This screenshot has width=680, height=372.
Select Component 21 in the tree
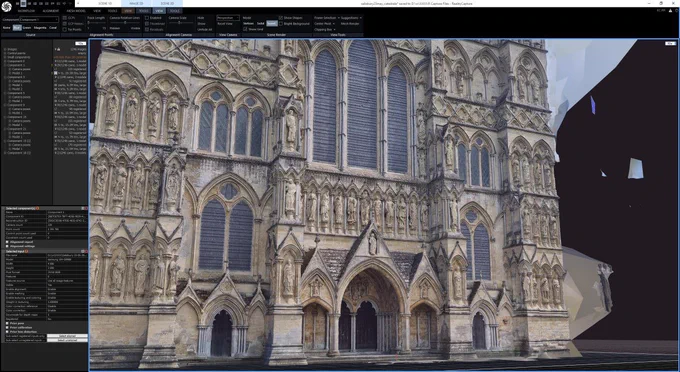[x=16, y=129]
